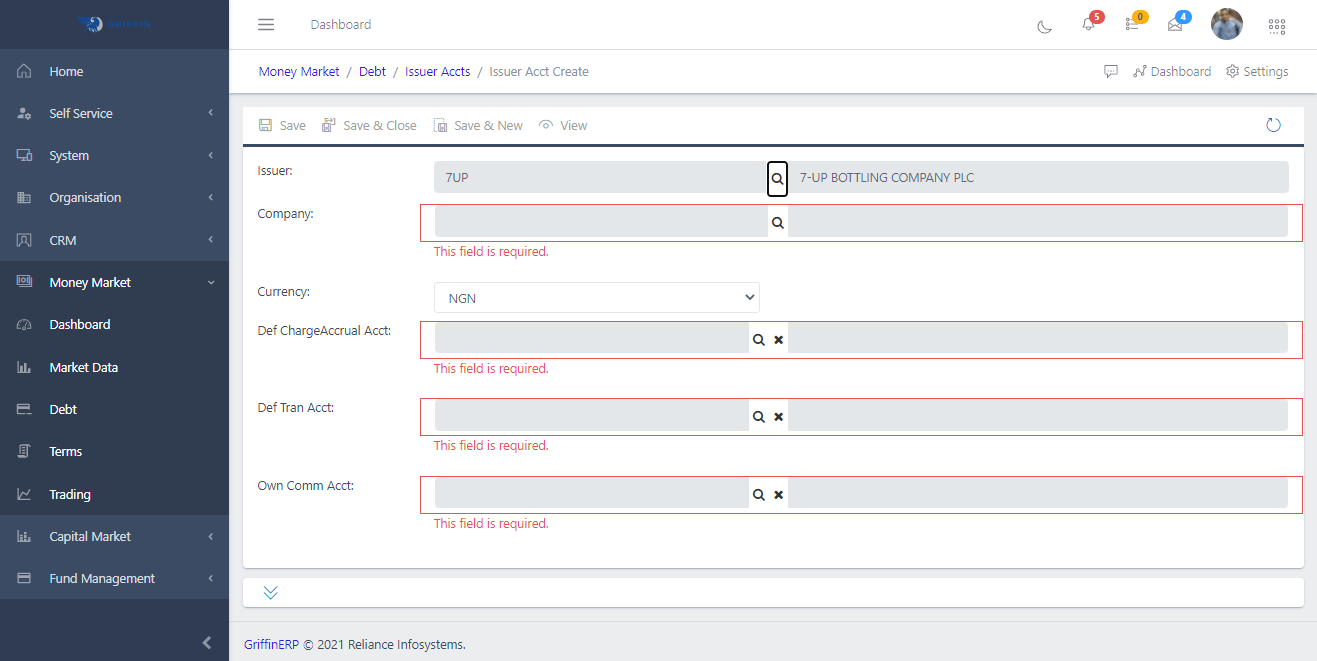This screenshot has height=661, width=1317.
Task: Open notifications via the bell icon
Action: (x=1089, y=28)
